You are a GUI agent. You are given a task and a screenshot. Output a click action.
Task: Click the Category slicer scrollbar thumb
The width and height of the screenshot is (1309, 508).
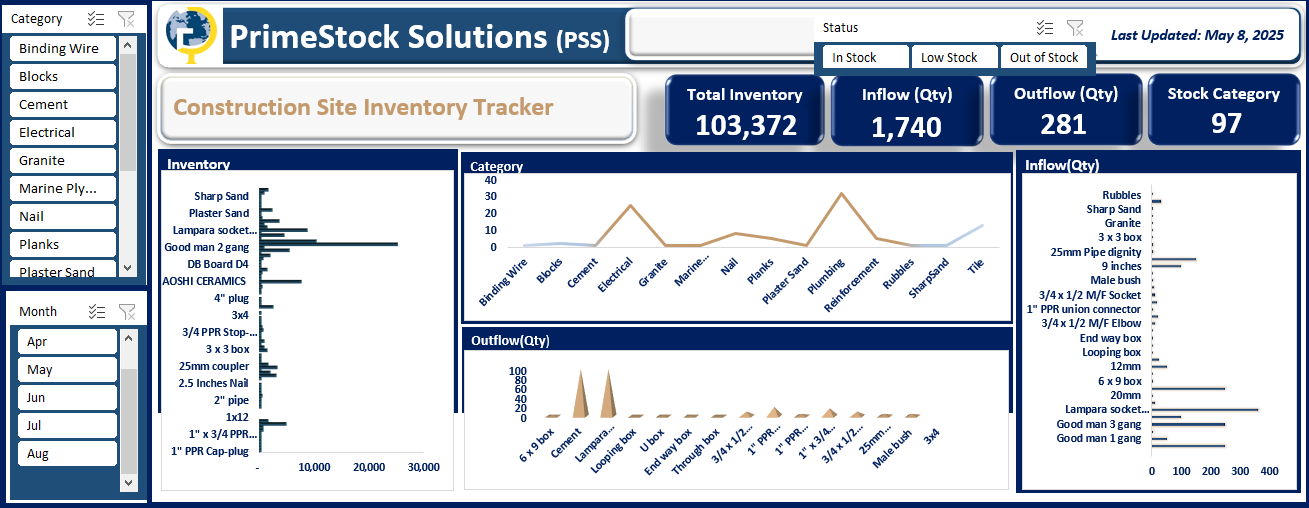[x=127, y=114]
